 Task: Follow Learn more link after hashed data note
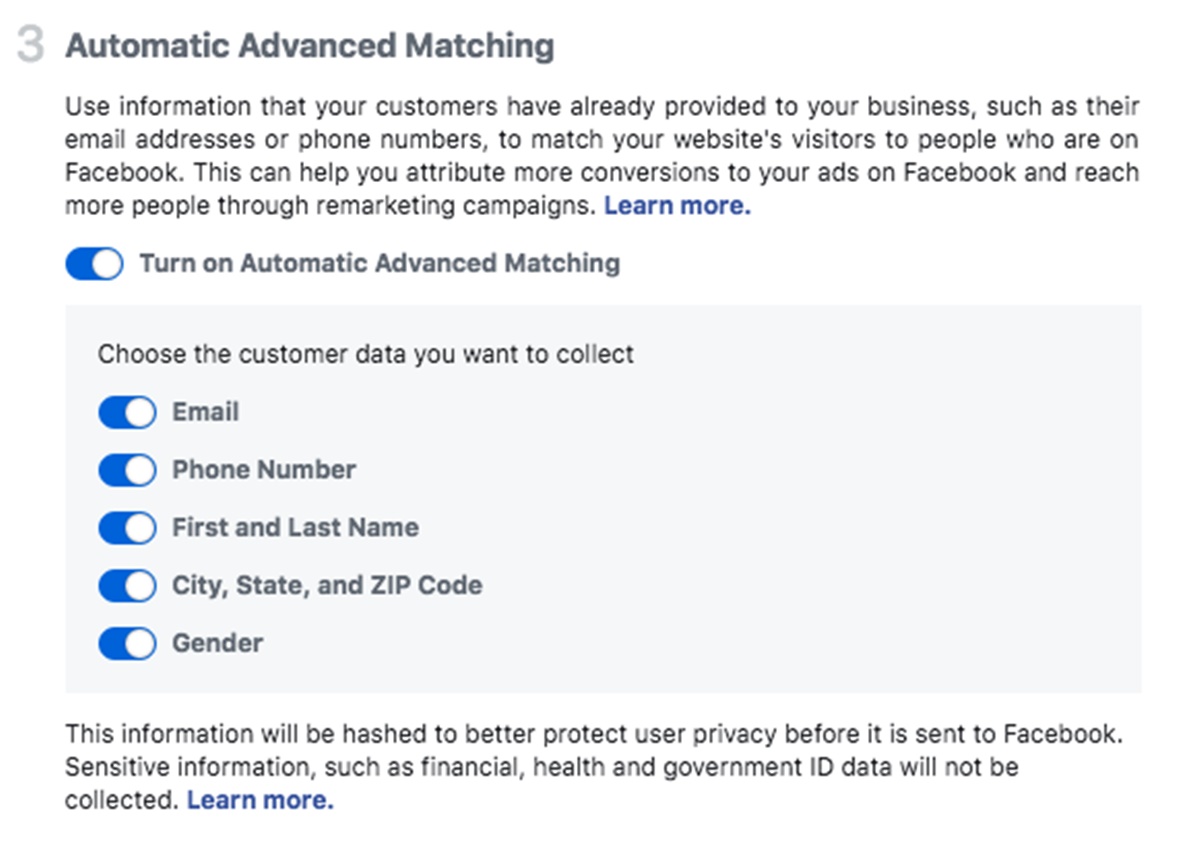[x=260, y=800]
